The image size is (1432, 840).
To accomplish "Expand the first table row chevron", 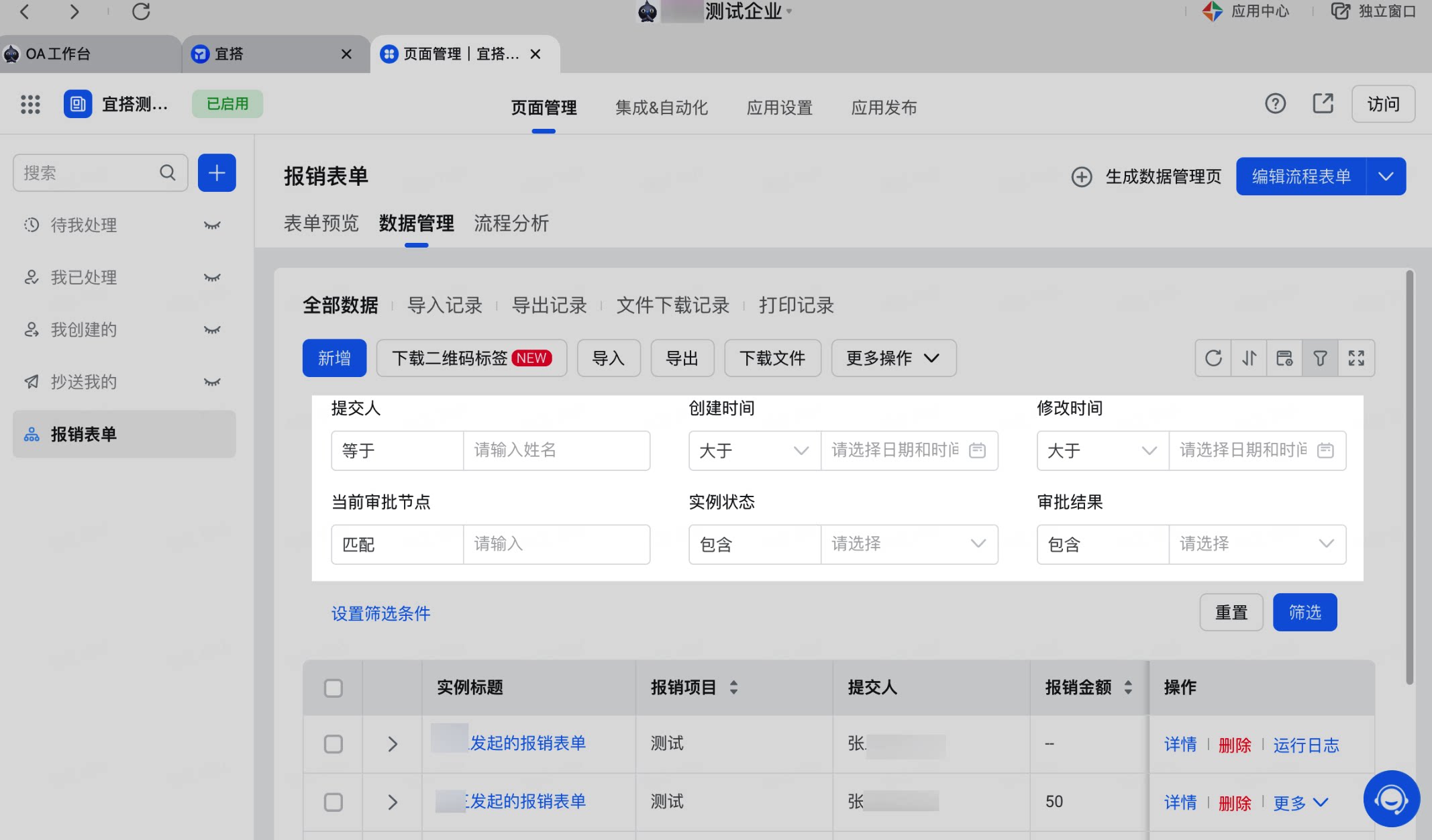I will click(x=393, y=744).
